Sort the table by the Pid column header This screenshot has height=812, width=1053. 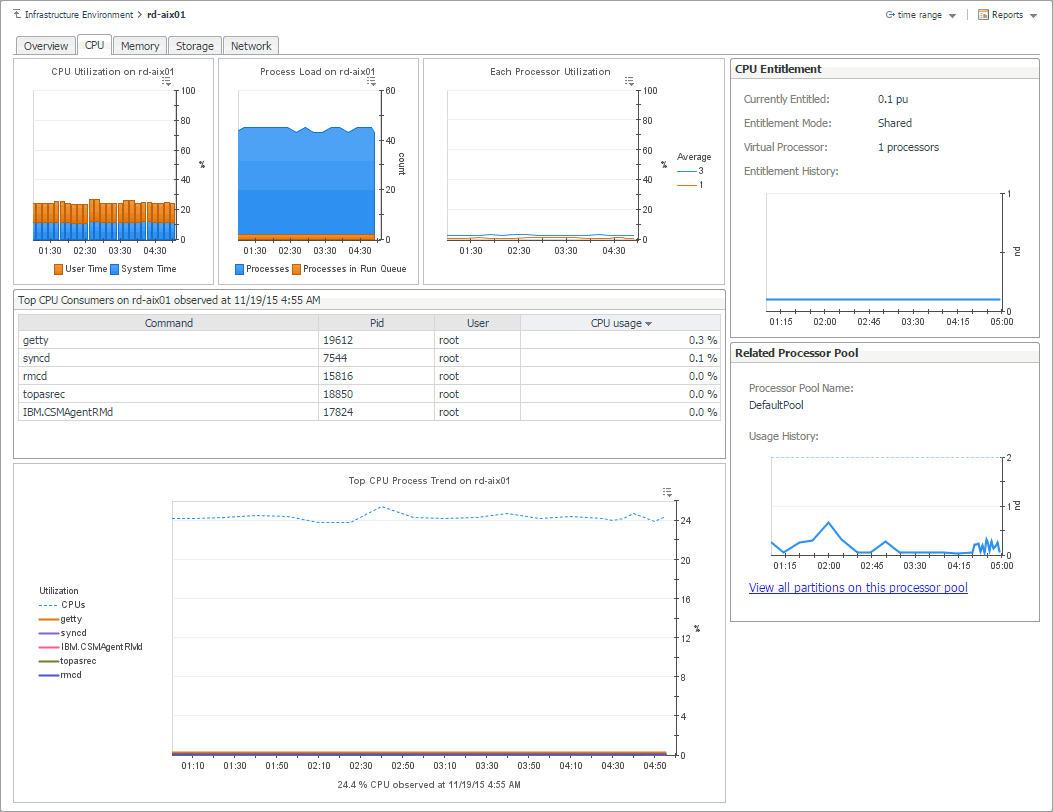[376, 323]
